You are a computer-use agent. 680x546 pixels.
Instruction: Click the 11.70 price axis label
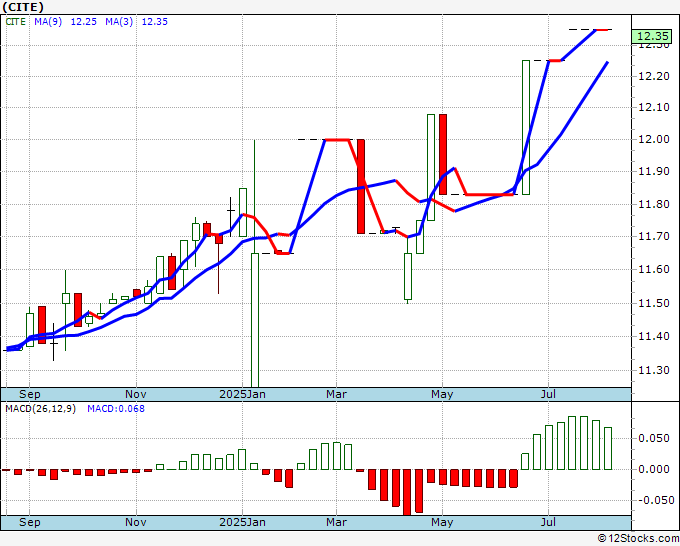pos(654,236)
